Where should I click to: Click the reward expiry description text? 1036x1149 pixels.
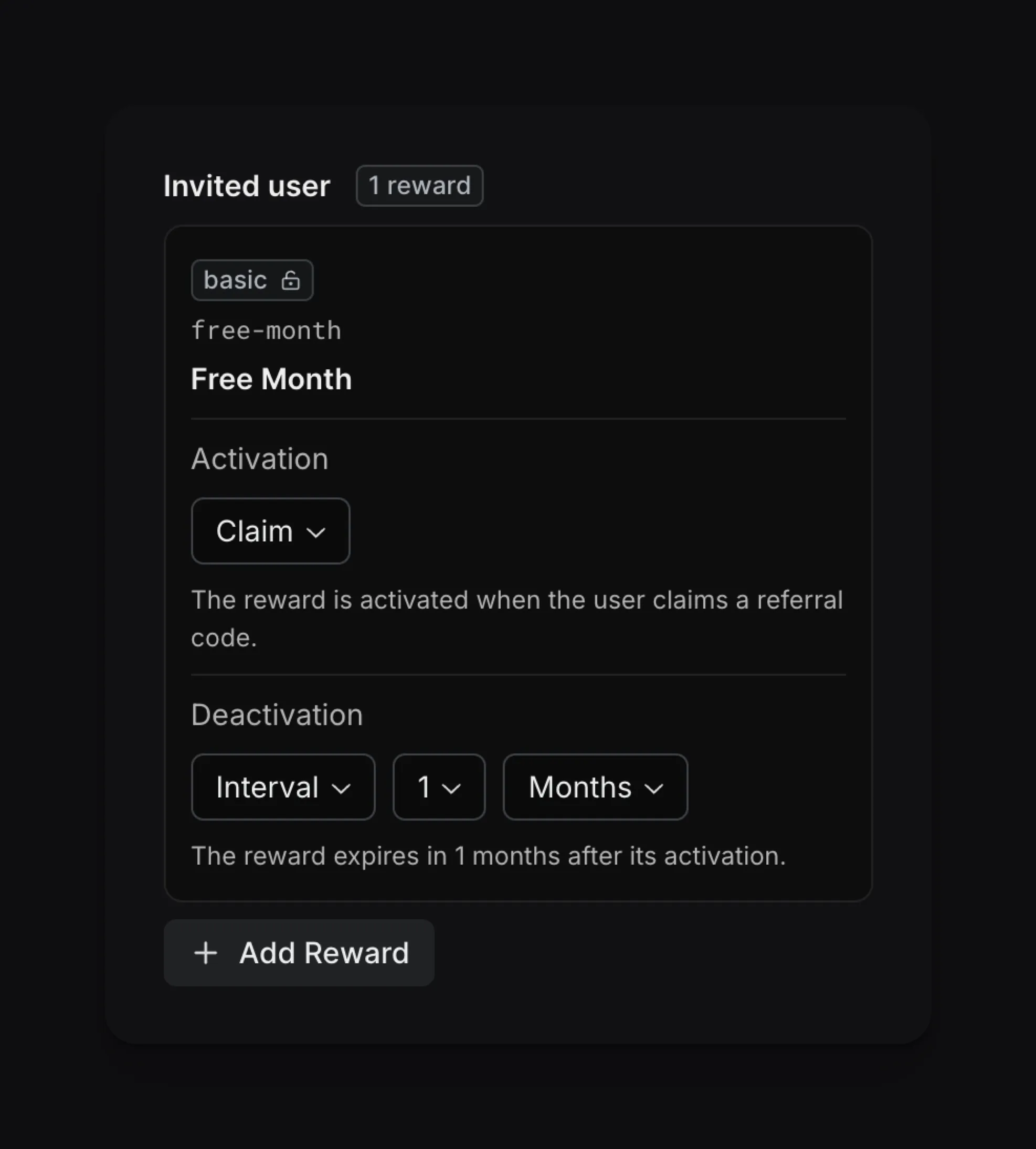[x=489, y=856]
